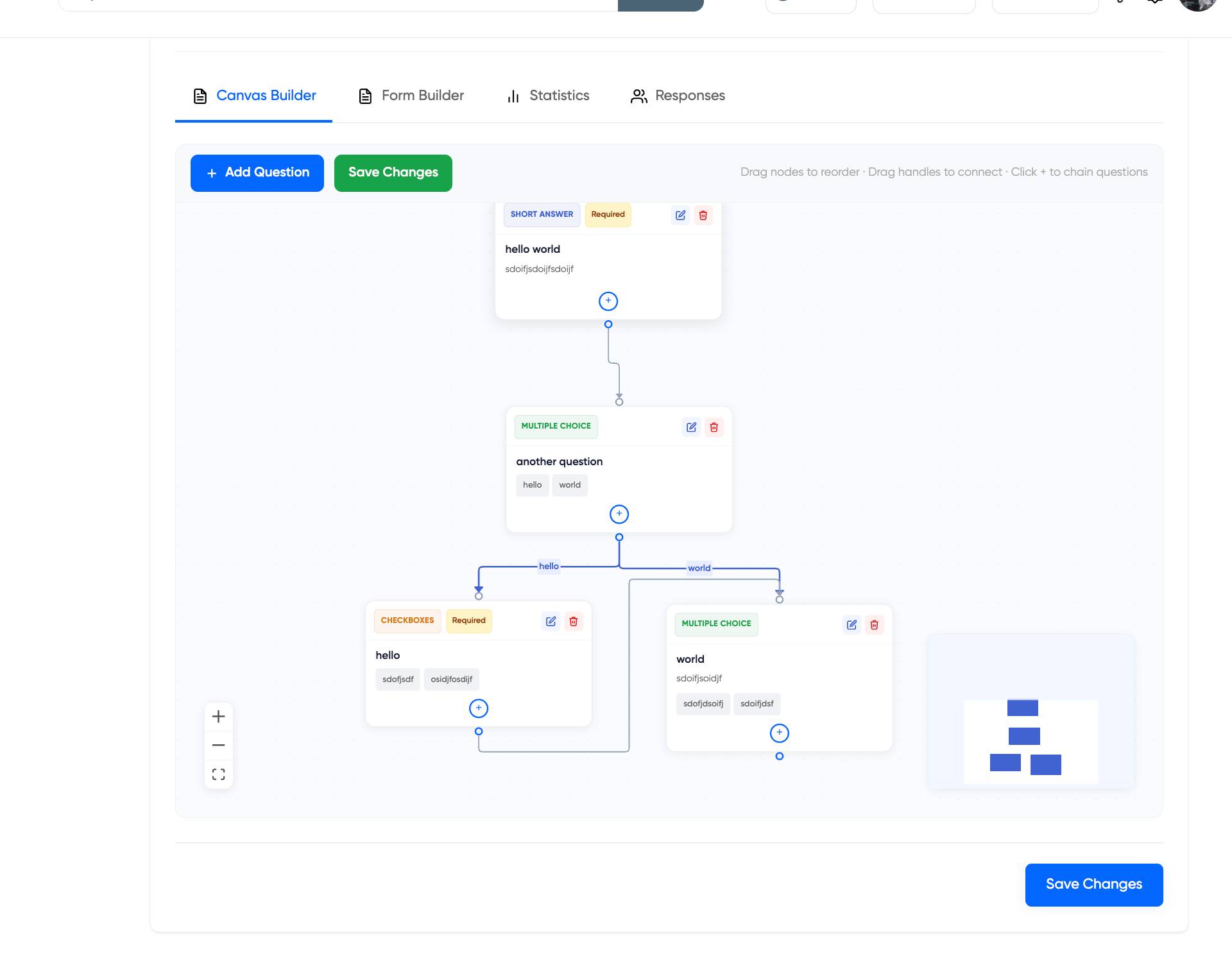1232x956 pixels.
Task: Chain a question after 'hello world'
Action: [x=608, y=301]
